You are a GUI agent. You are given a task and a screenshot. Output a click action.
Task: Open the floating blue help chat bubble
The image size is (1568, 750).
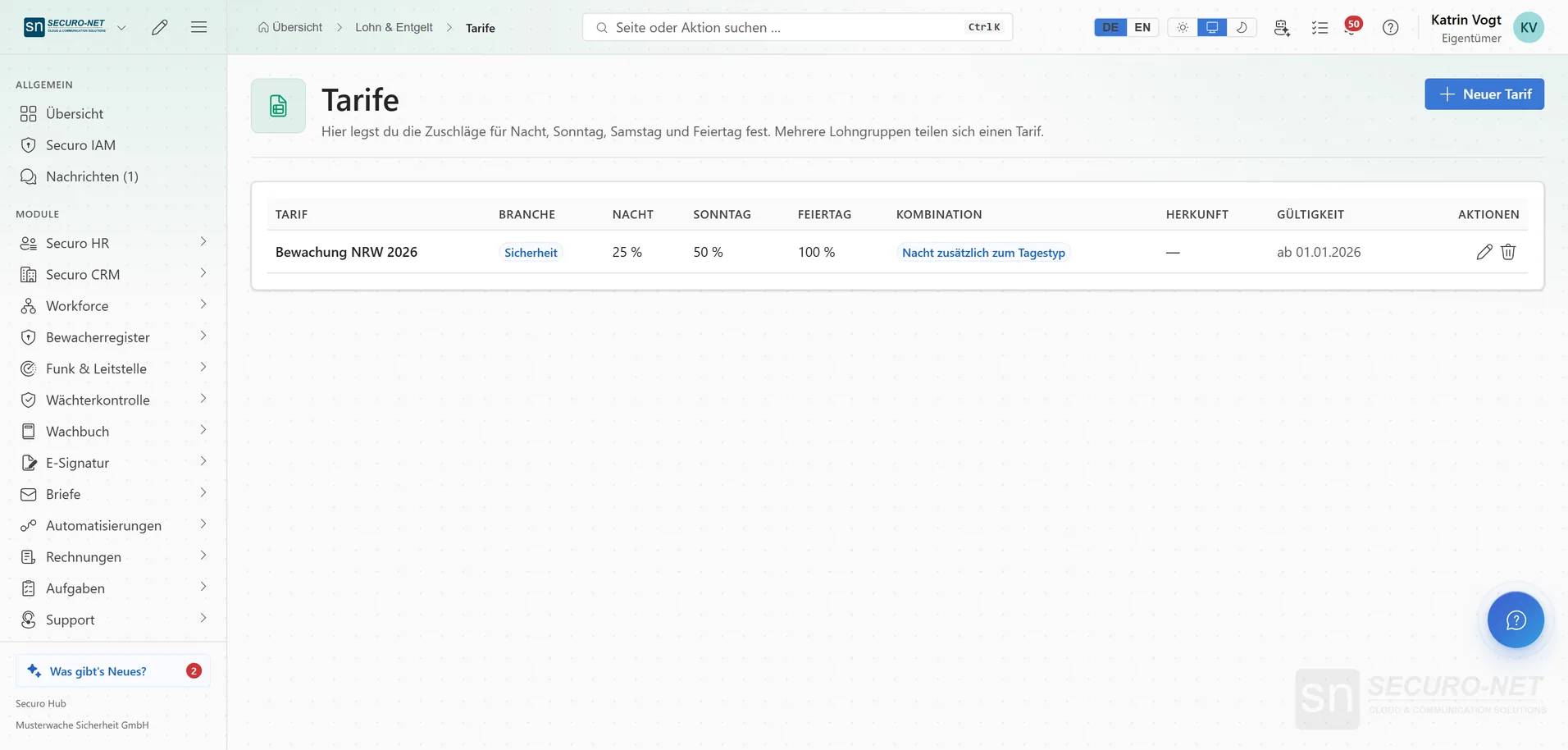[1516, 620]
